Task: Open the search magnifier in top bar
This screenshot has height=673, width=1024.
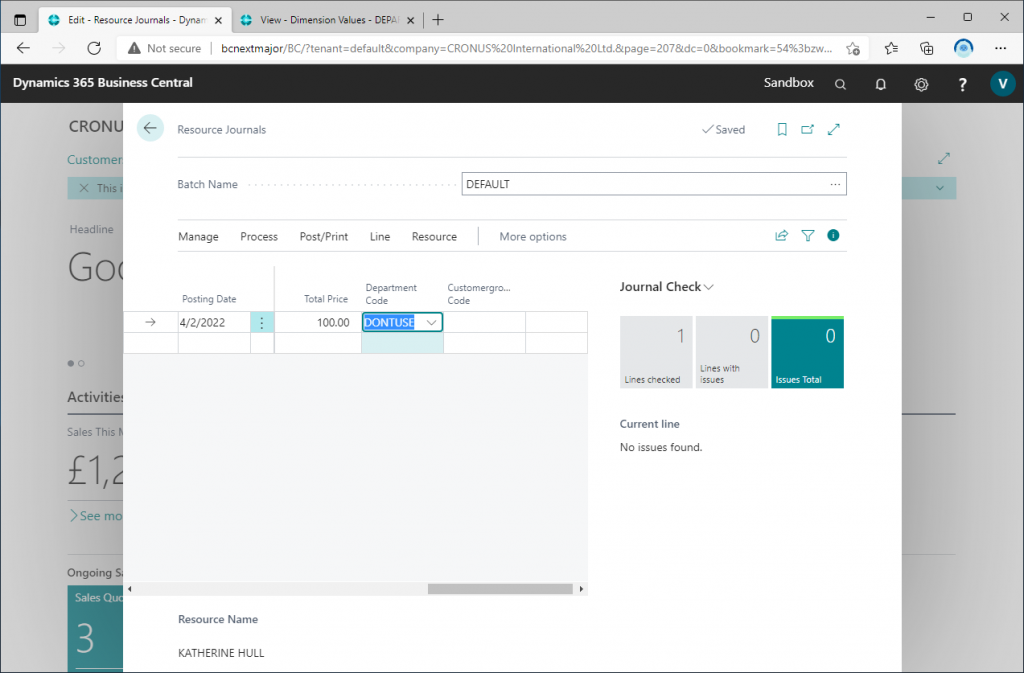Action: tap(841, 84)
